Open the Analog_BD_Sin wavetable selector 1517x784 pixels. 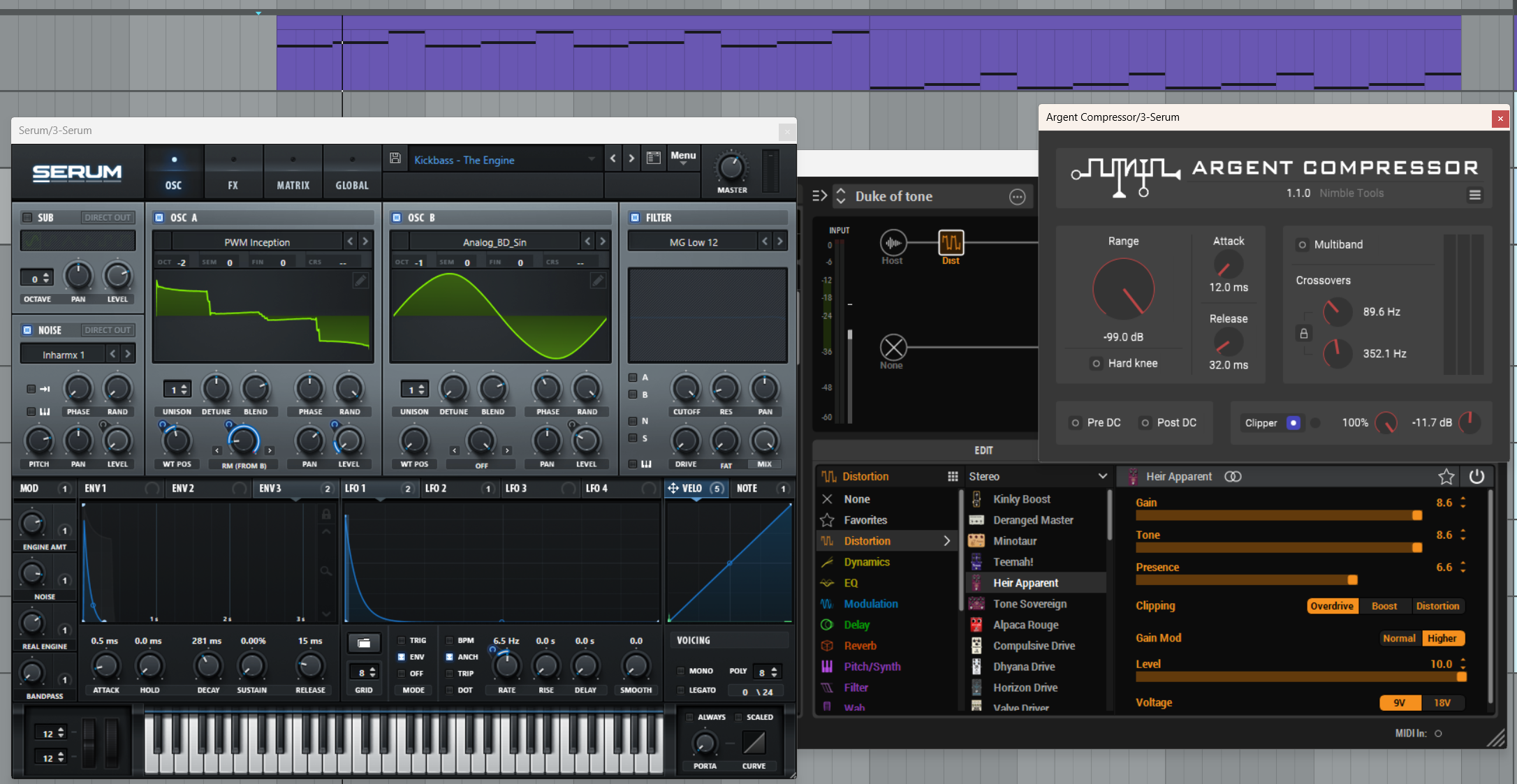click(x=494, y=242)
